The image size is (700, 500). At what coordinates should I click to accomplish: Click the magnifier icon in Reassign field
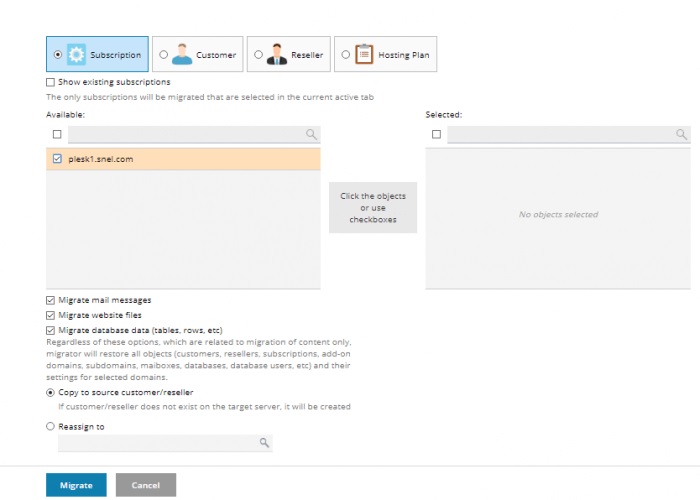pos(264,442)
